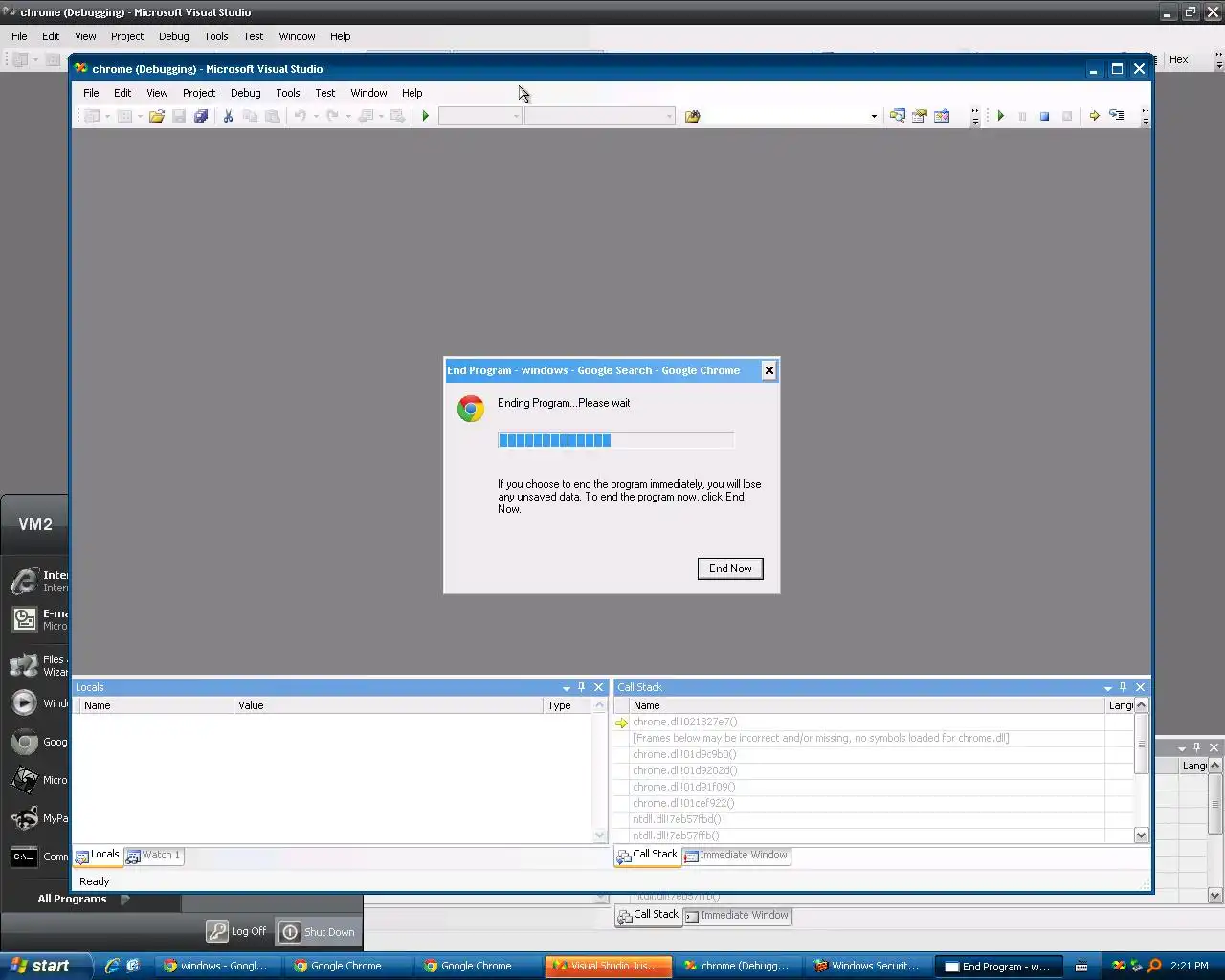1225x980 pixels.
Task: Click the Cut scissors icon
Action: point(228,116)
